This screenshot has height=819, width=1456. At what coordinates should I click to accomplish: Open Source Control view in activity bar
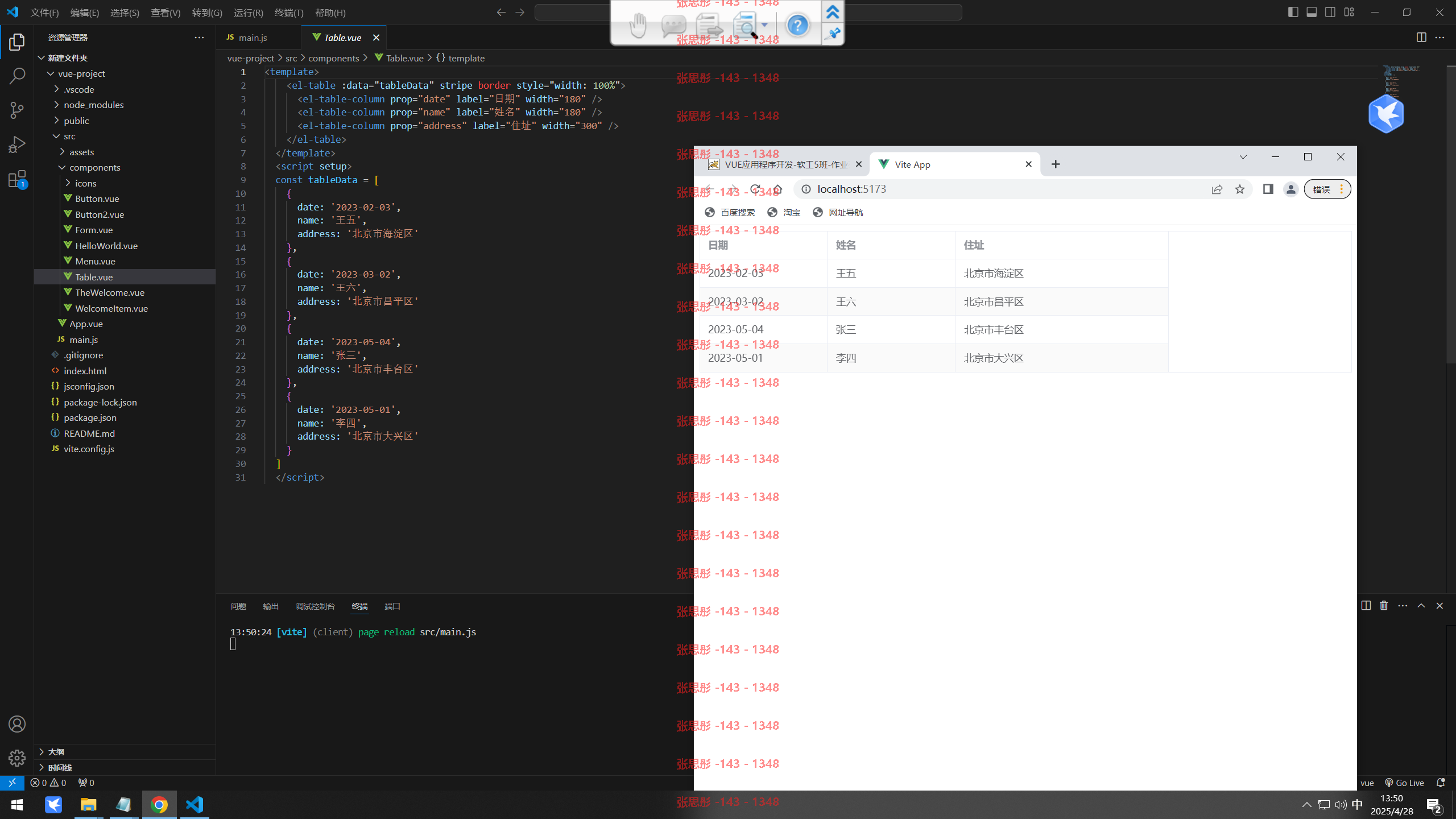(17, 110)
